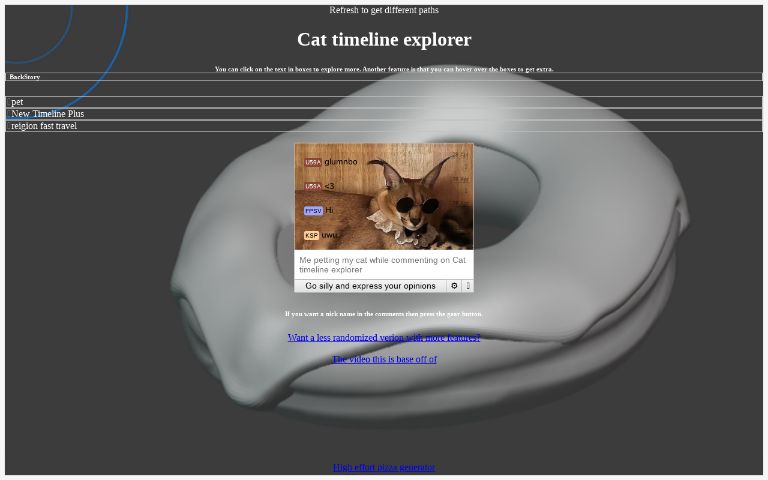
Task: Click 'Refresh to get different paths' text
Action: tap(384, 10)
